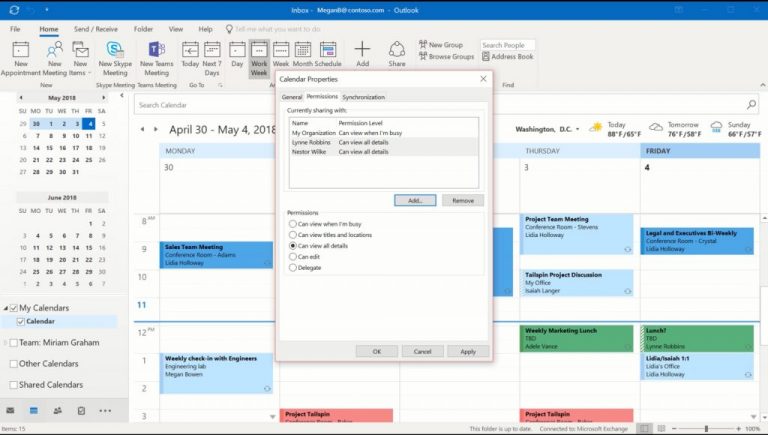768x435 pixels.
Task: Check the Team: Miriam Graham calendar group
Action: (x=14, y=342)
